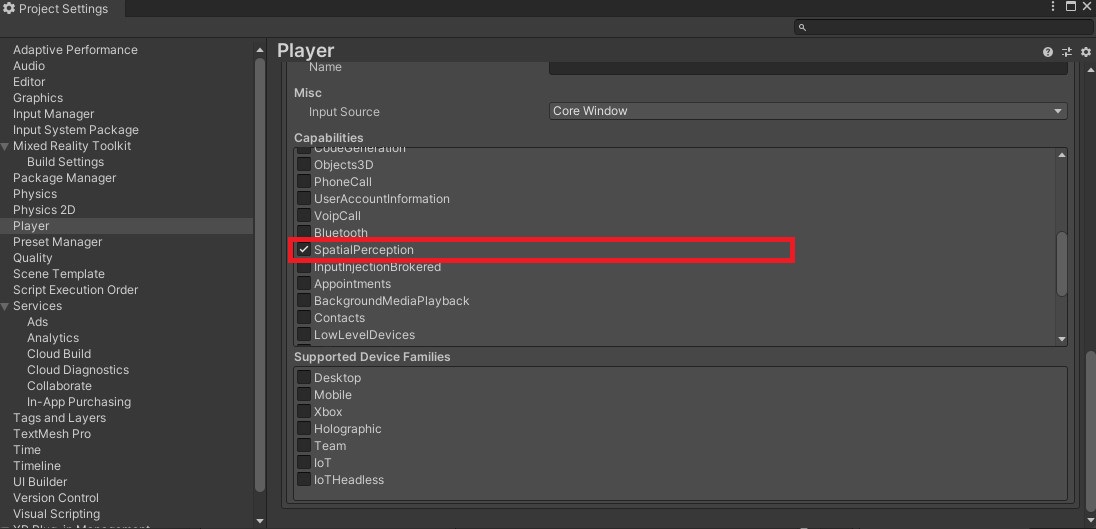Open TextMesh Pro settings
This screenshot has height=529, width=1096.
(52, 434)
